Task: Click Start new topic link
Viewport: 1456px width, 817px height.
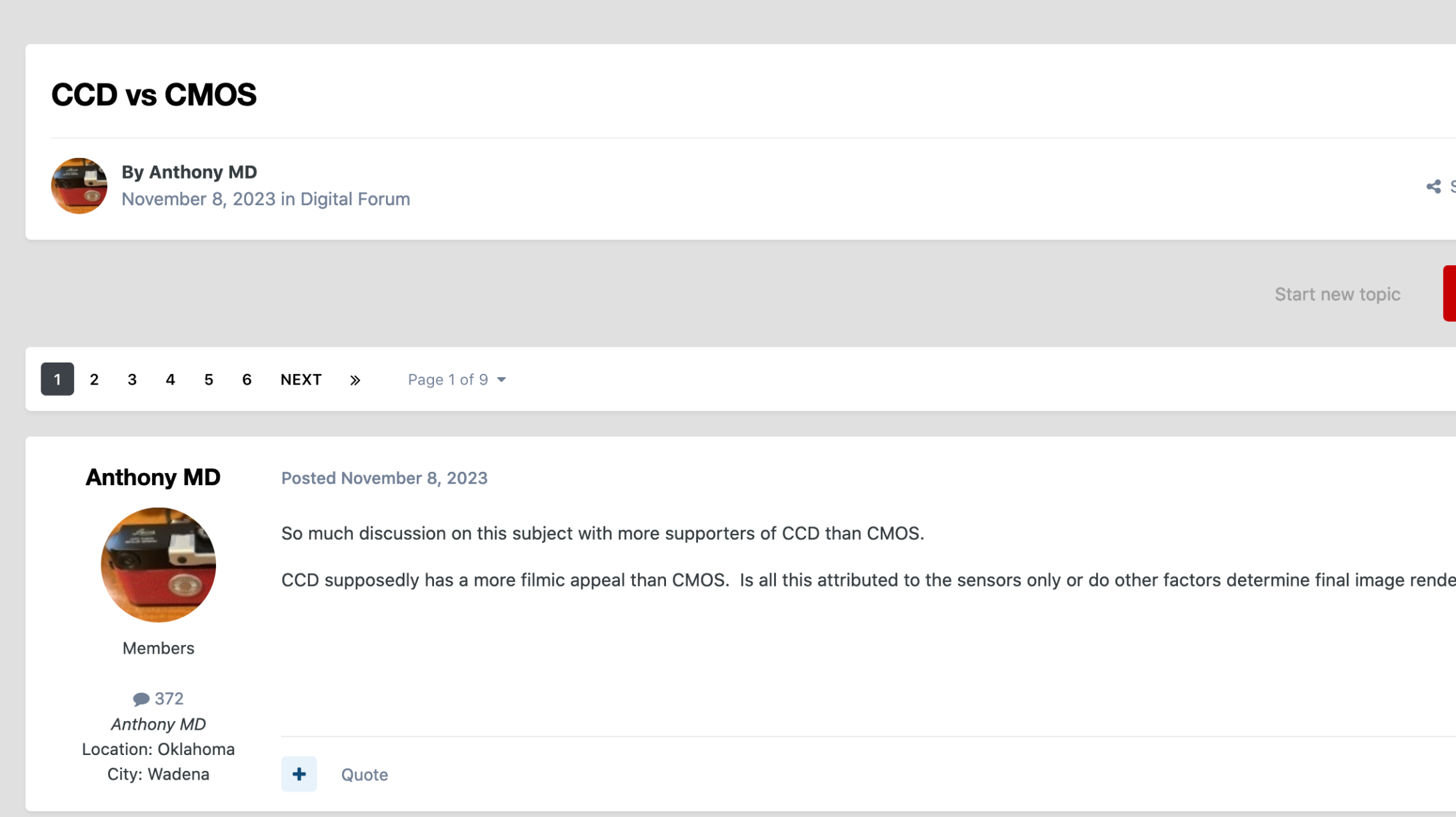Action: pos(1337,295)
